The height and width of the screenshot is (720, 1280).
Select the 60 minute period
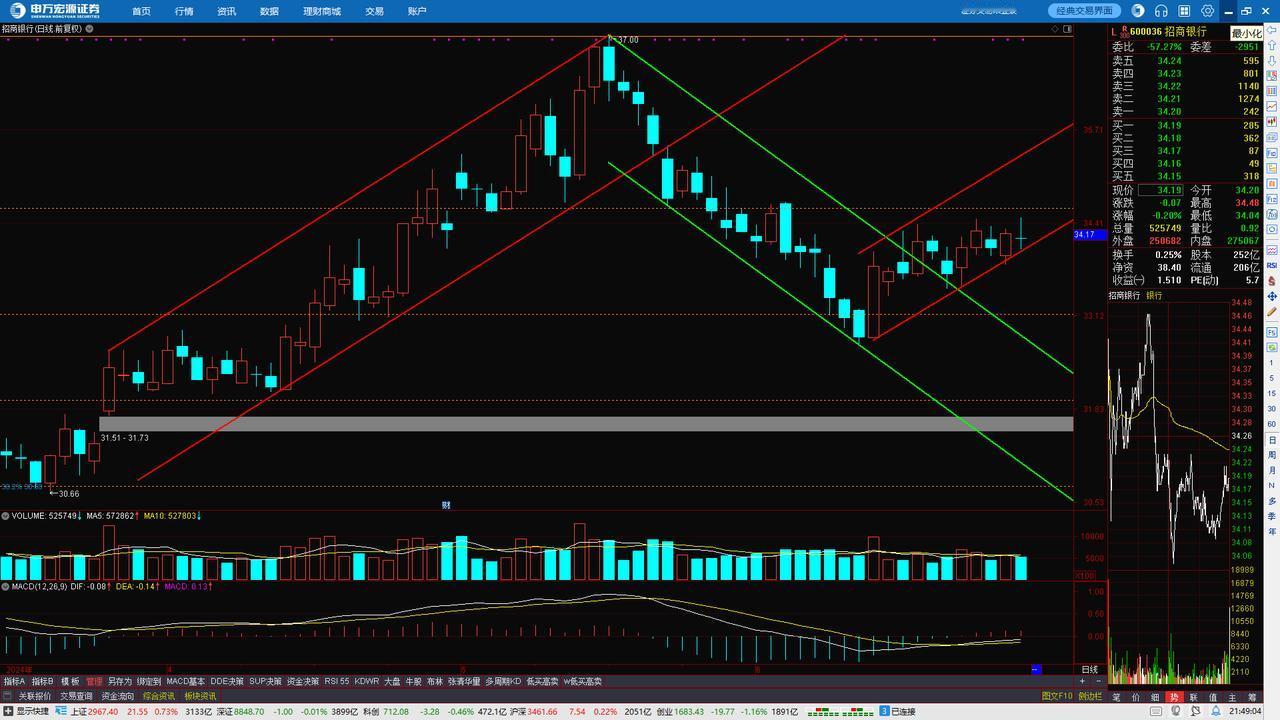tap(1272, 423)
